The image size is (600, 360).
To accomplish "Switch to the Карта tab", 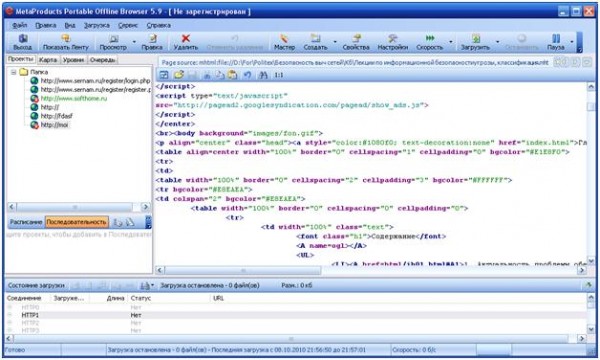I will tap(48, 60).
